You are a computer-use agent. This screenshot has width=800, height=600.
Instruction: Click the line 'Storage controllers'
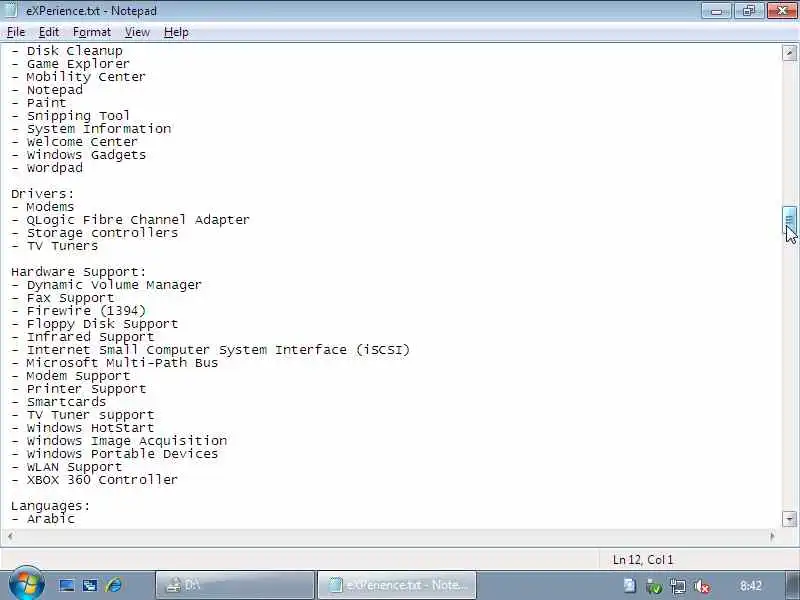click(x=94, y=233)
